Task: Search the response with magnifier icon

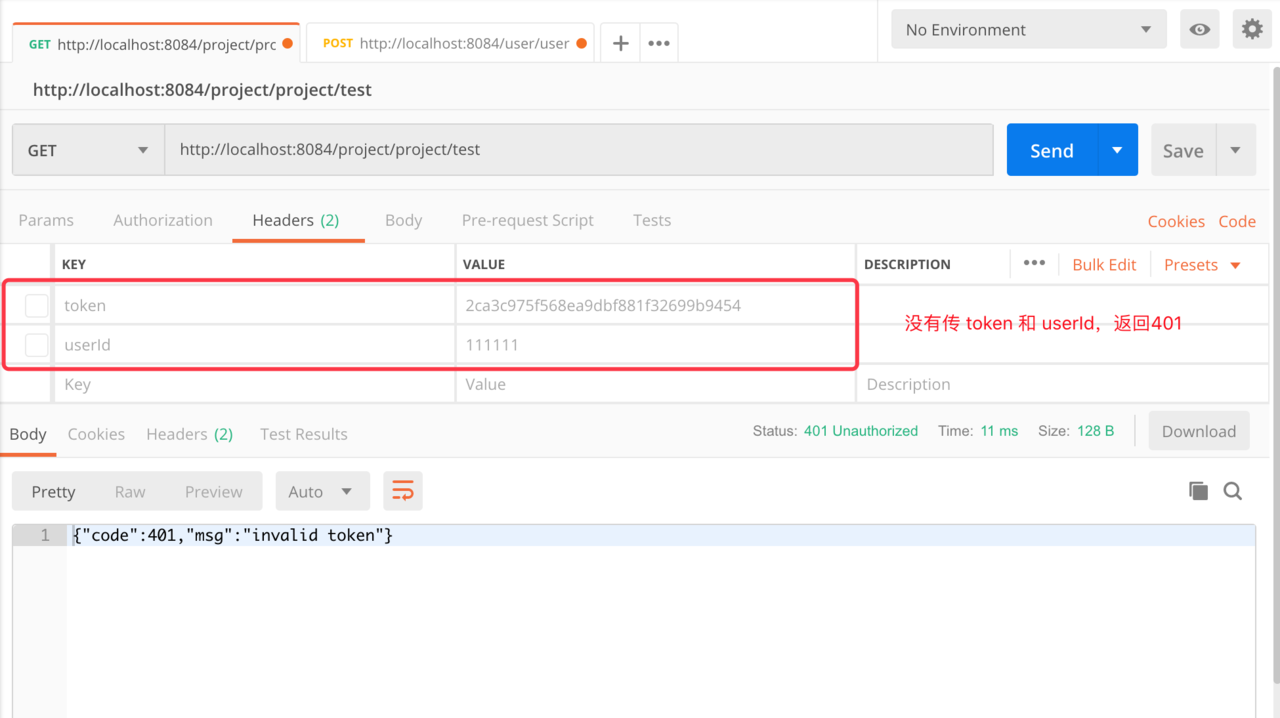Action: coord(1233,490)
